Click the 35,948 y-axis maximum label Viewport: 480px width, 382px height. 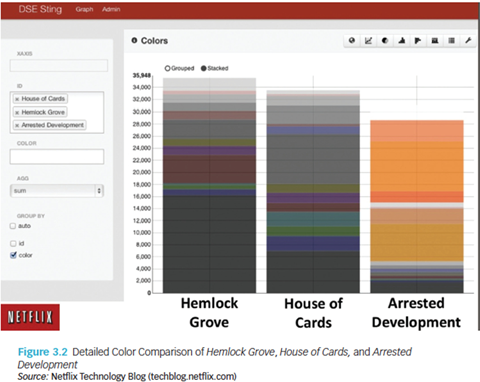[x=142, y=76]
